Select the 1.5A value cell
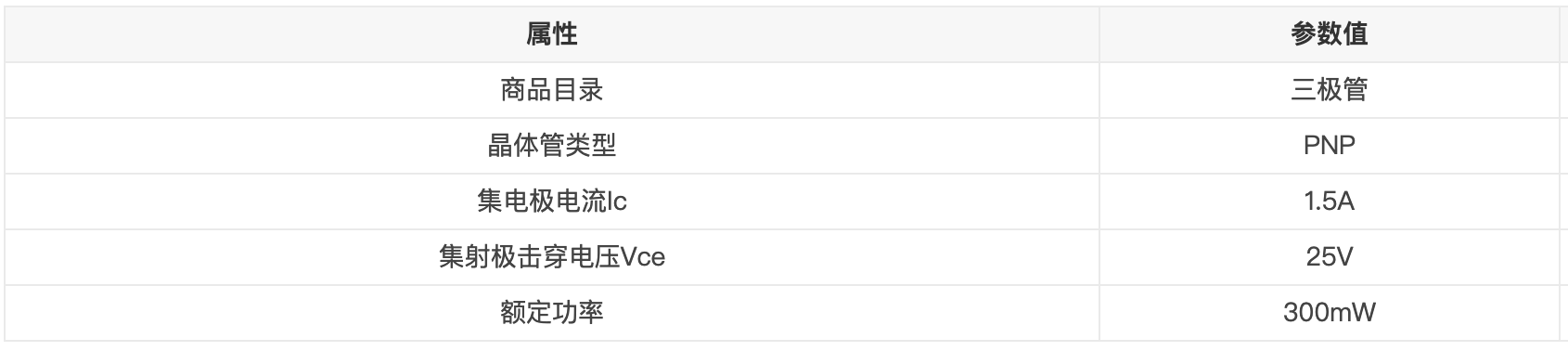The height and width of the screenshot is (351, 1568). (x=1329, y=201)
